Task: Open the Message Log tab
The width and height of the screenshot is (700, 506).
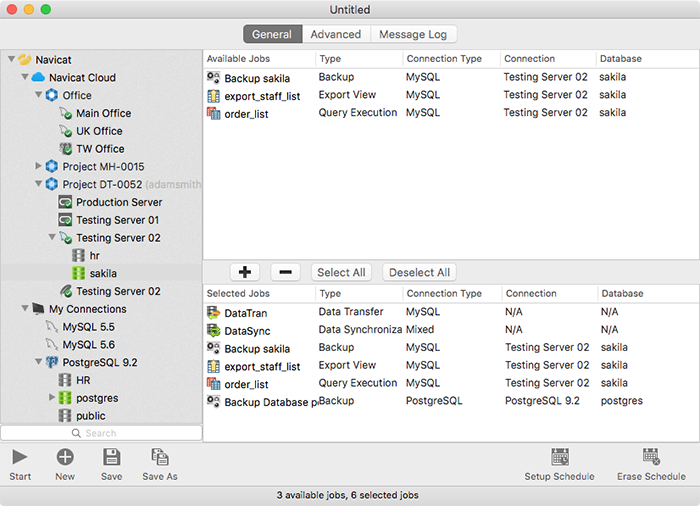Action: (413, 34)
